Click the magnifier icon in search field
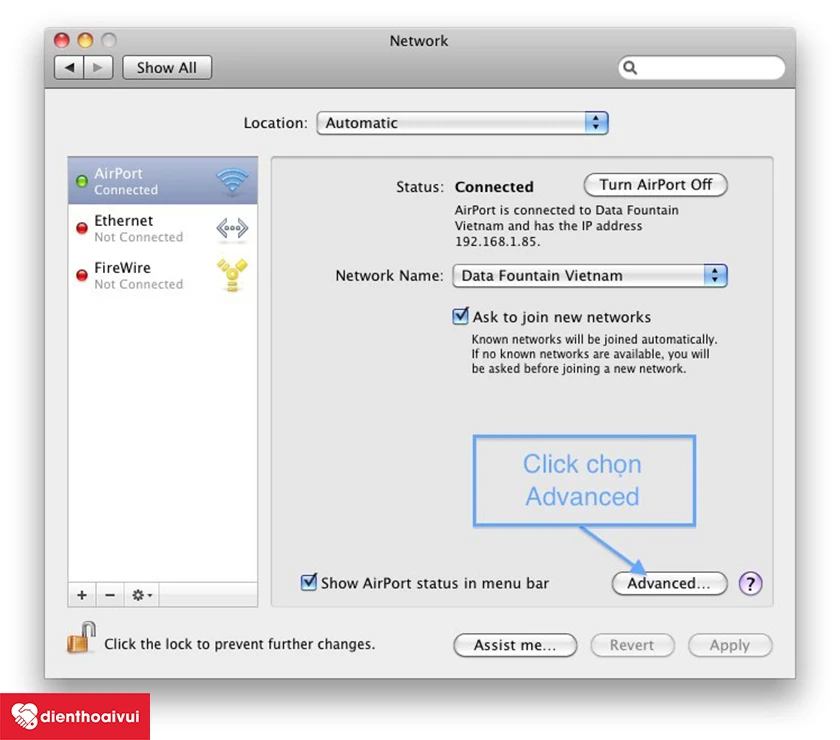840x740 pixels. click(x=631, y=68)
